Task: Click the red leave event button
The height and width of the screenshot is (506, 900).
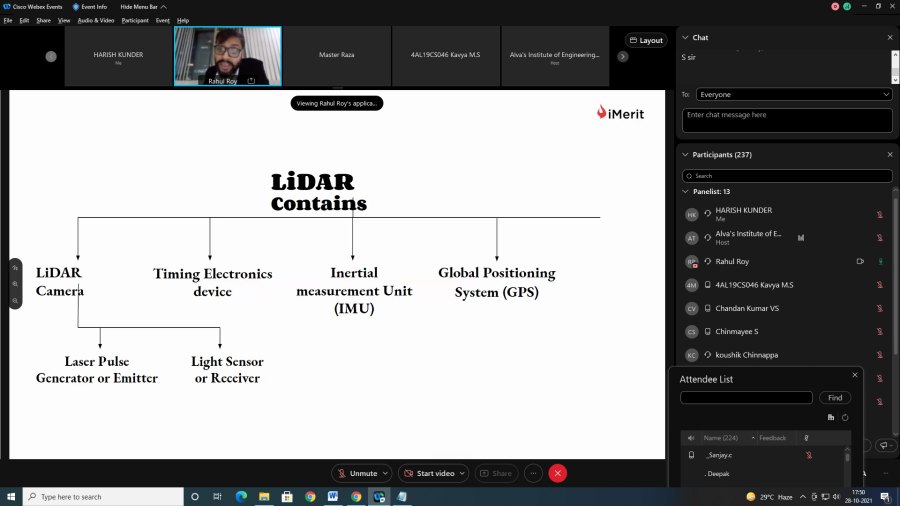Action: tap(558, 473)
